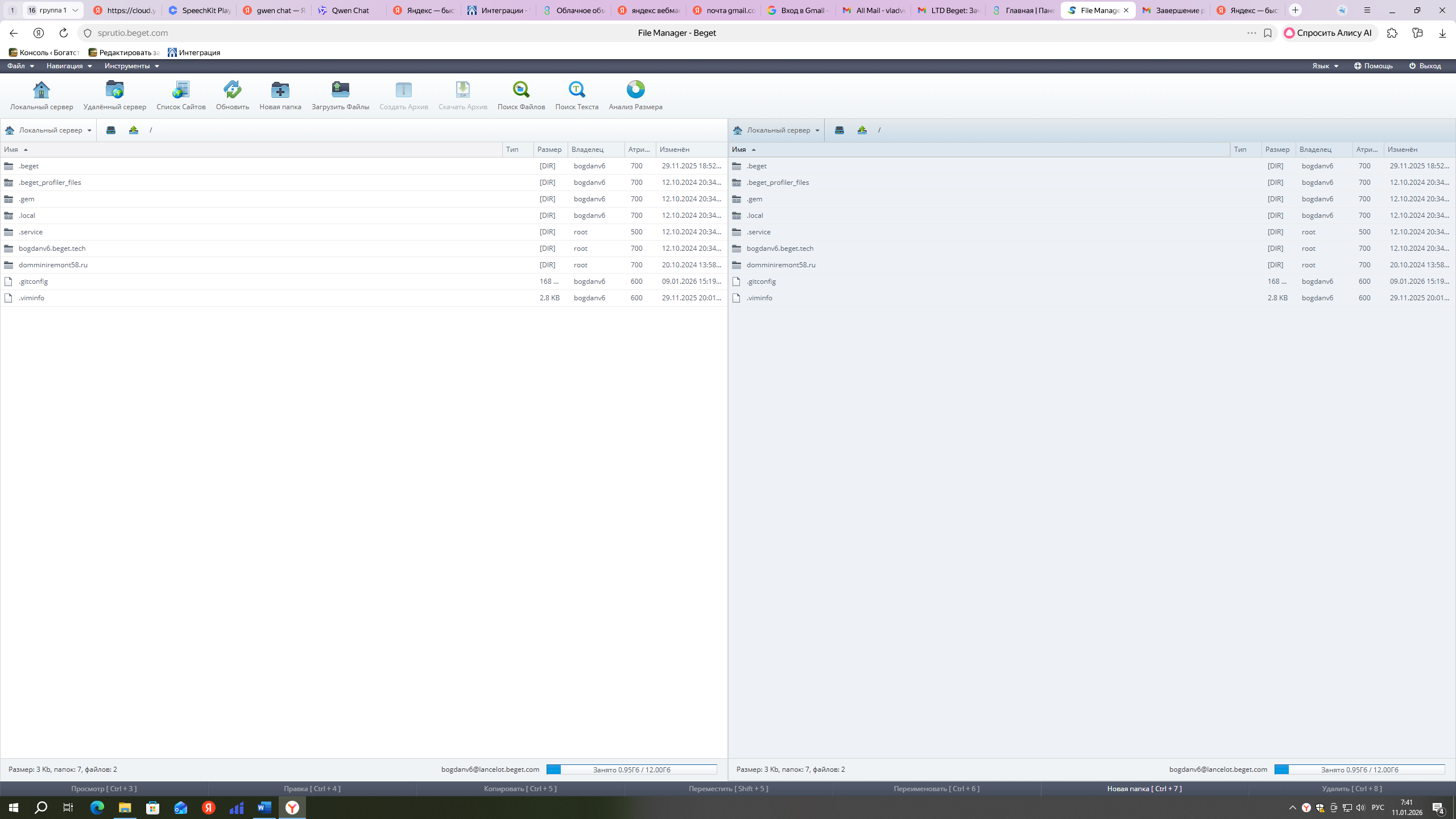Open the Удалённый сервер toolbar icon
1456x819 pixels.
[x=114, y=90]
